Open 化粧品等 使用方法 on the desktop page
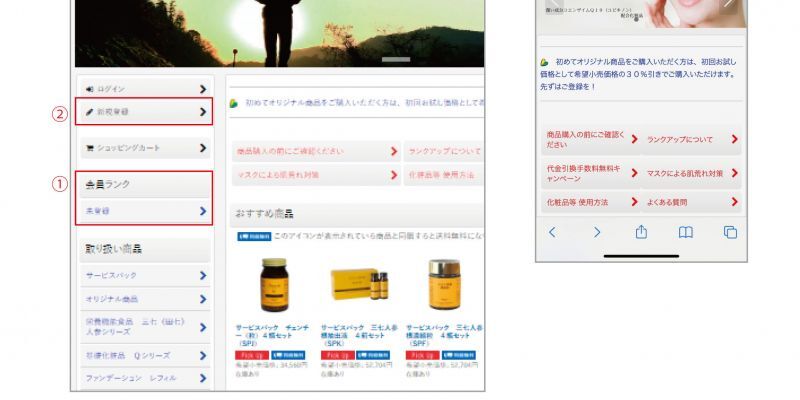 click(444, 175)
